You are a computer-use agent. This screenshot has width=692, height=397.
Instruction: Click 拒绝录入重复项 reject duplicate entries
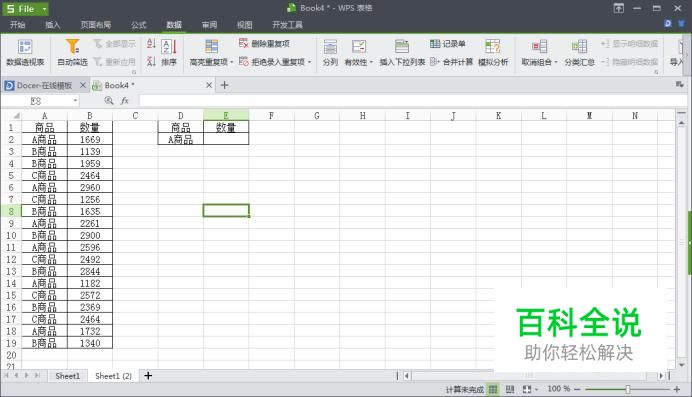(x=272, y=62)
